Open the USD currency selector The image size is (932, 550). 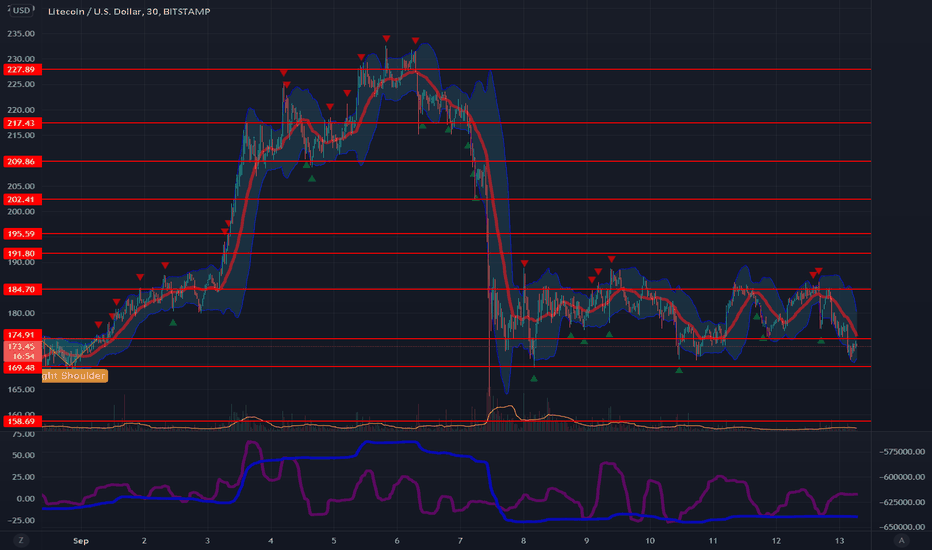coord(21,10)
